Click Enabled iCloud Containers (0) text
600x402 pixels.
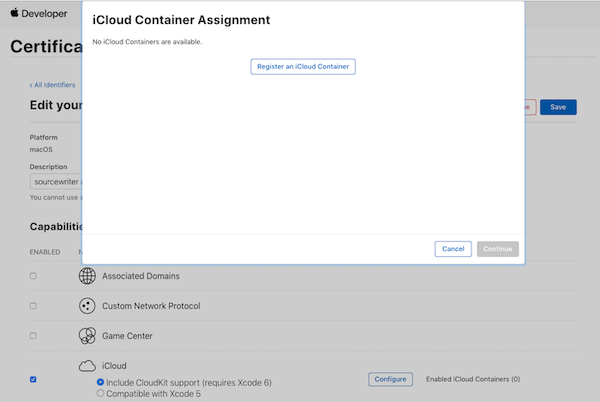click(473, 379)
